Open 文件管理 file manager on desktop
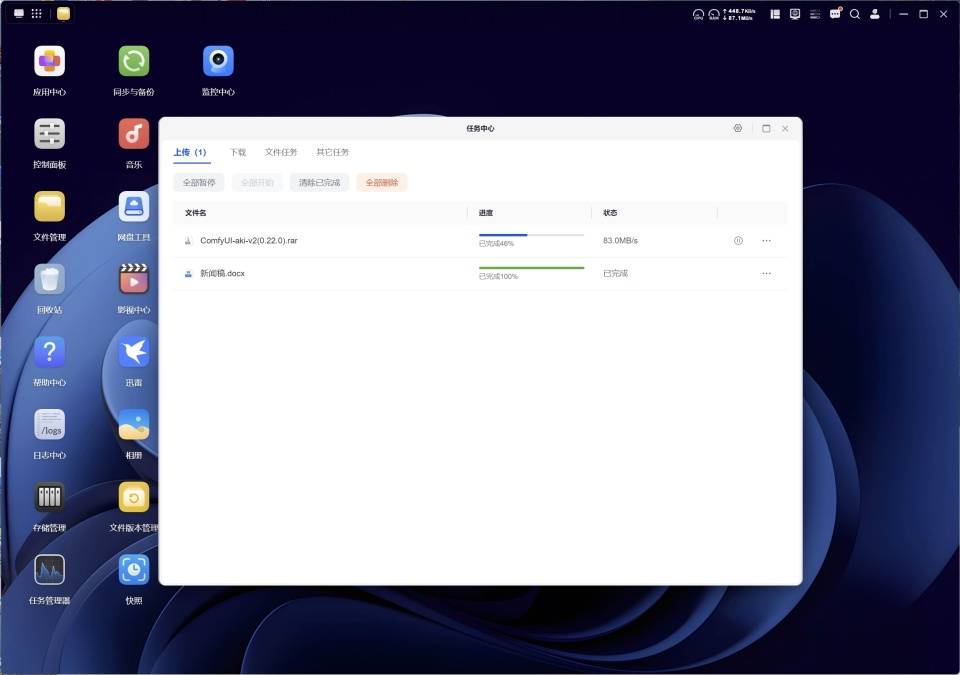The width and height of the screenshot is (960, 675). click(x=49, y=206)
